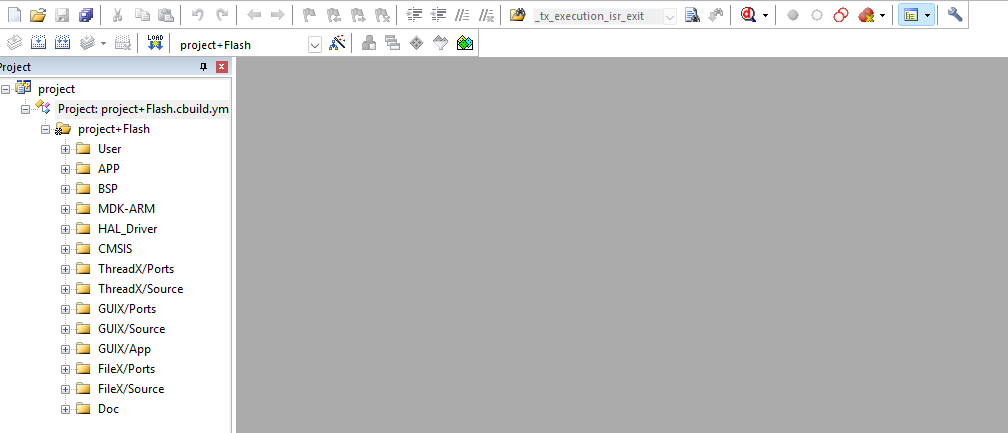Click the Navigate Forwards arrow
The image size is (1008, 433).
(278, 15)
